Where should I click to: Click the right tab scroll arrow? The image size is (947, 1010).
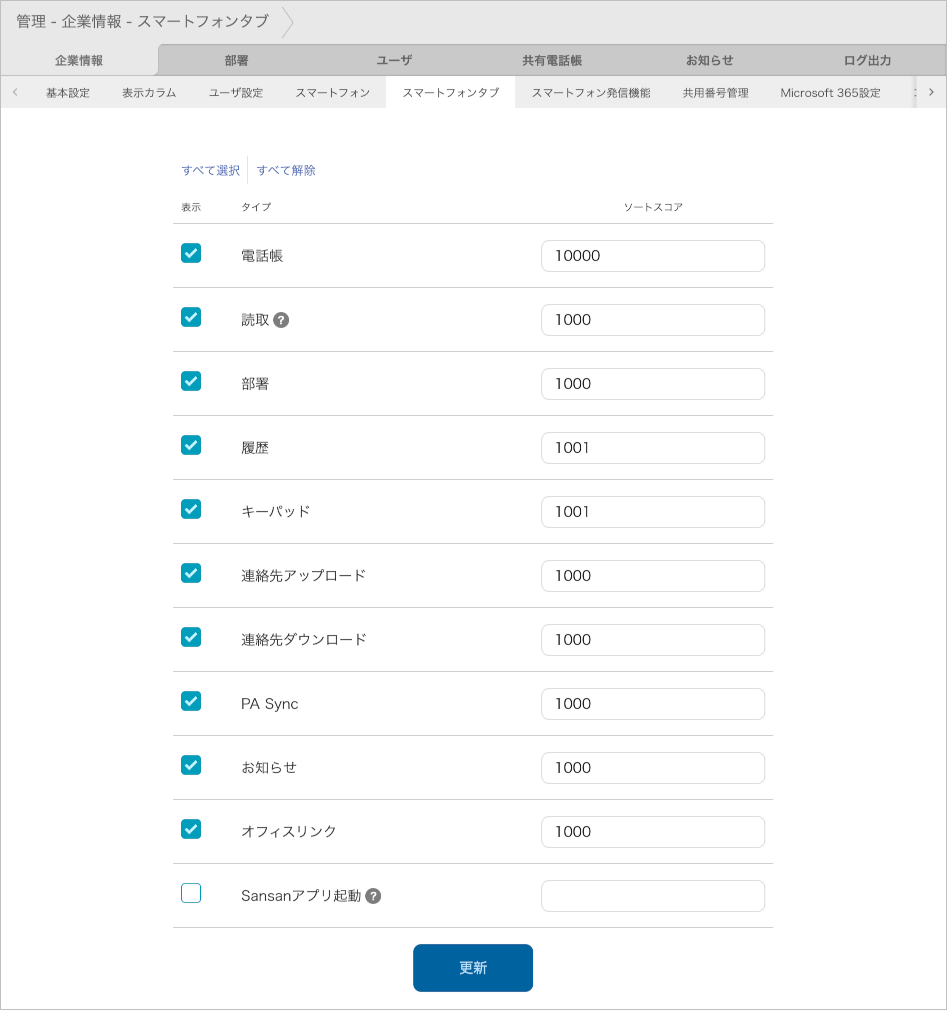pos(931,92)
